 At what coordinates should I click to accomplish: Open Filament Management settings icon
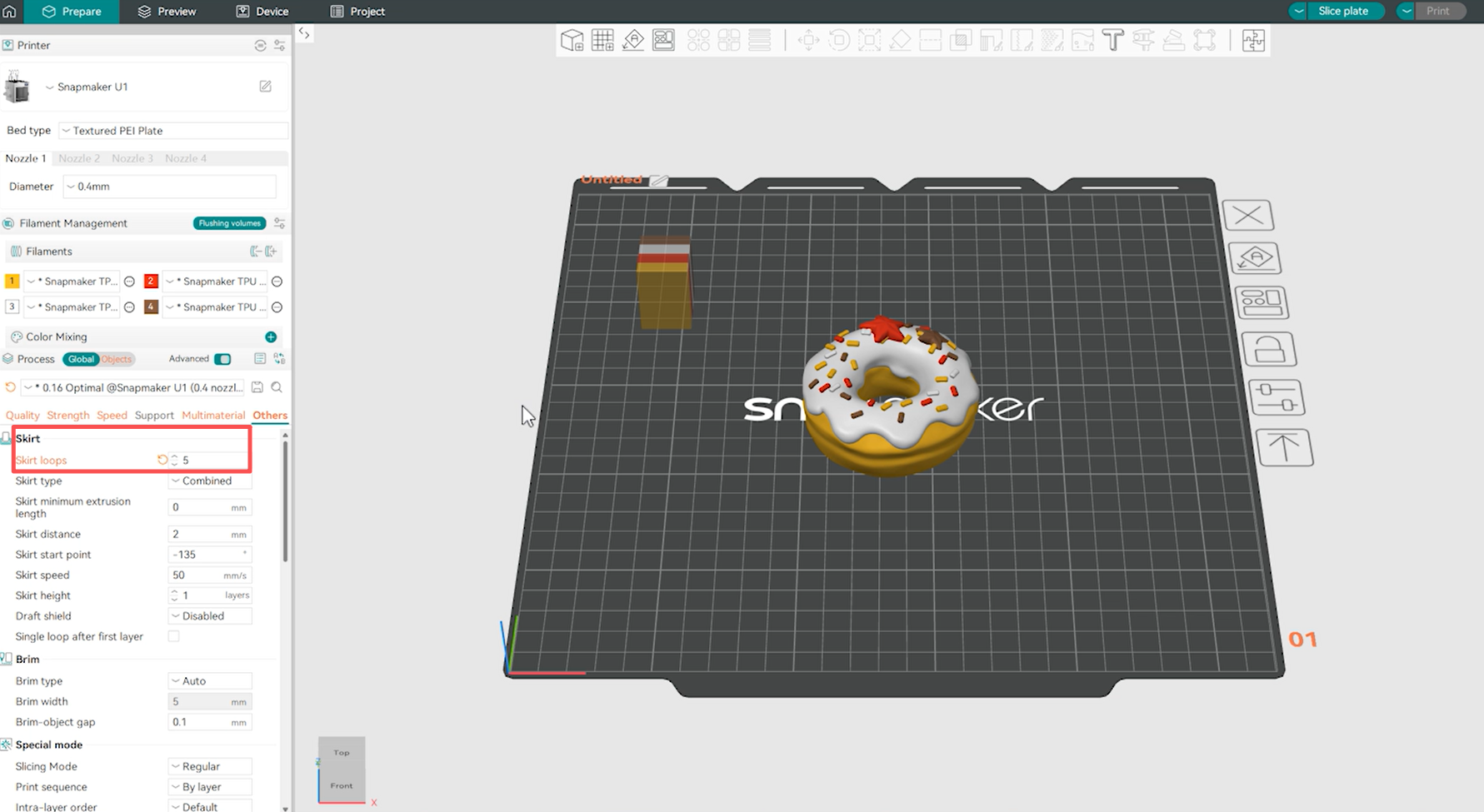pyautogui.click(x=280, y=223)
